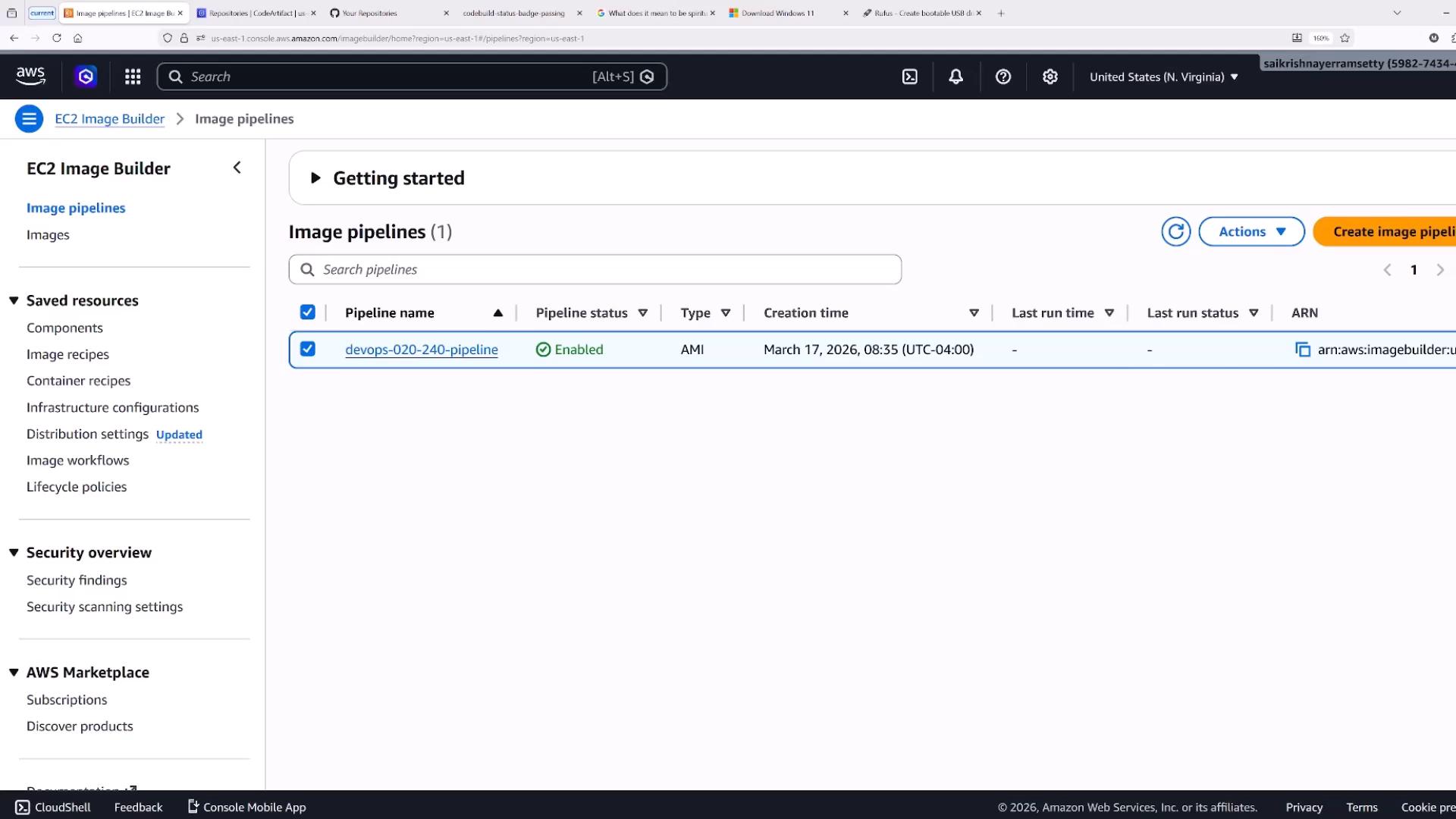Focus the AWS top Search box
Screen dimensions: 1456x819
pos(412,77)
